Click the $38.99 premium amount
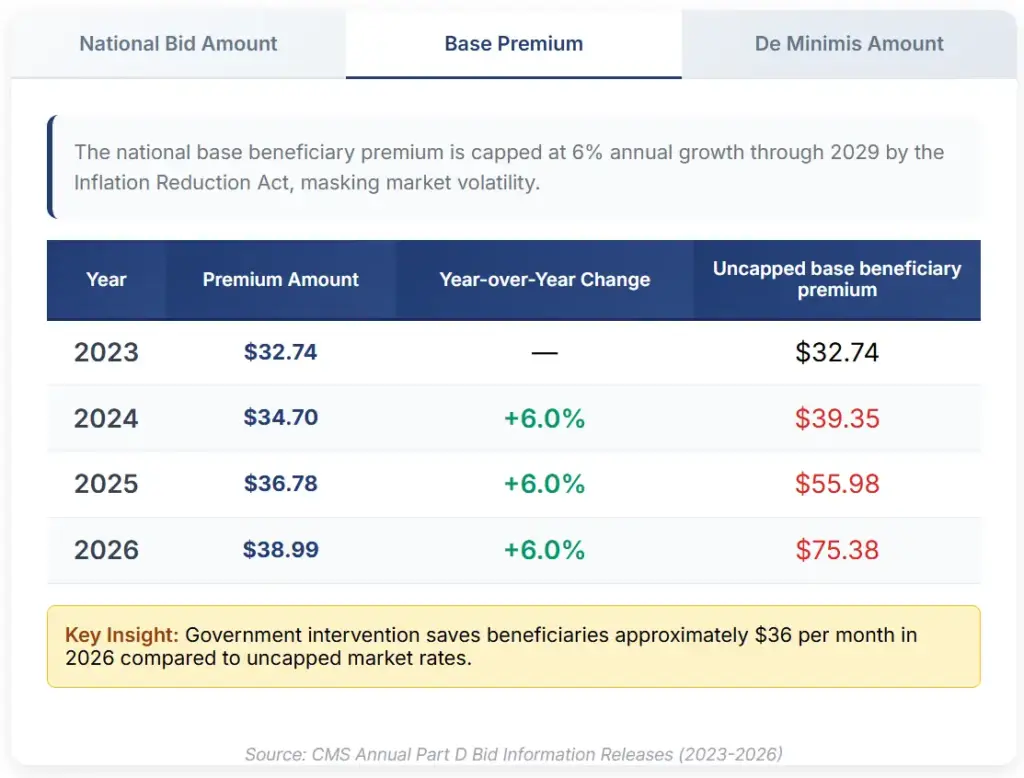The width and height of the screenshot is (1024, 778). click(x=281, y=550)
